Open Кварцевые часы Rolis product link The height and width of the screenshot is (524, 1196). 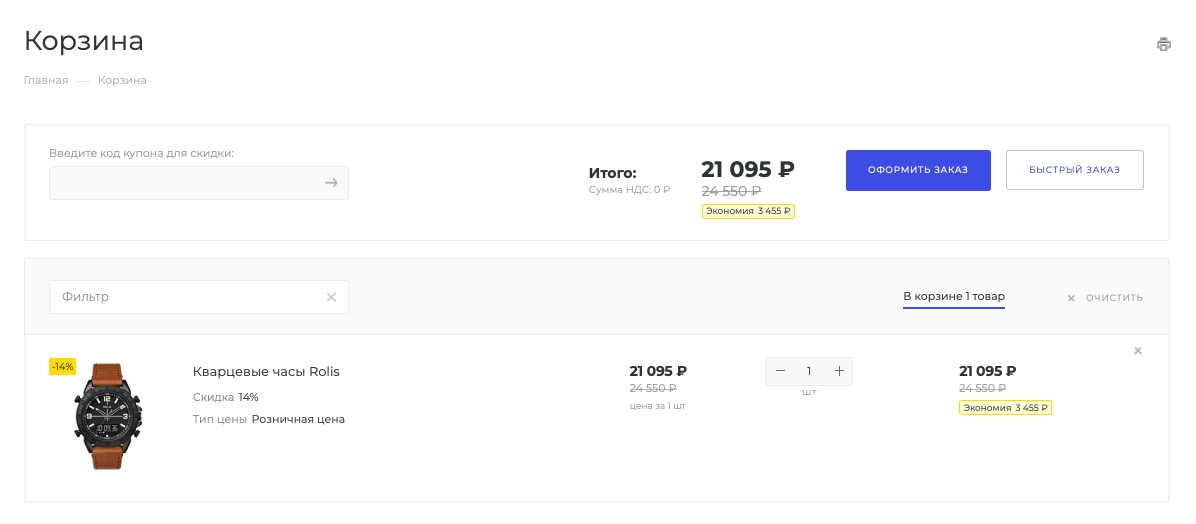click(x=266, y=371)
